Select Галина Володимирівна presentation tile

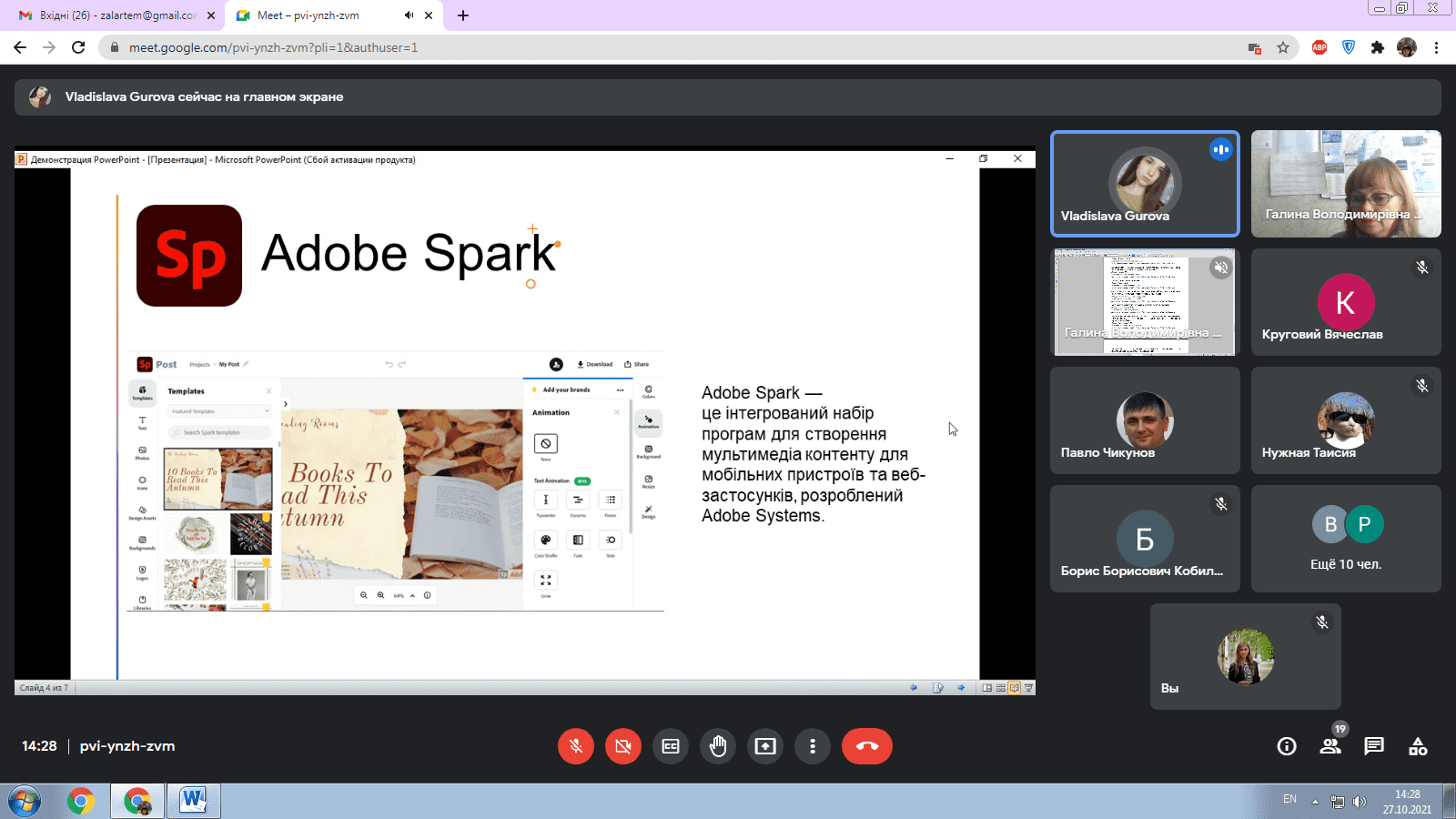click(1145, 302)
